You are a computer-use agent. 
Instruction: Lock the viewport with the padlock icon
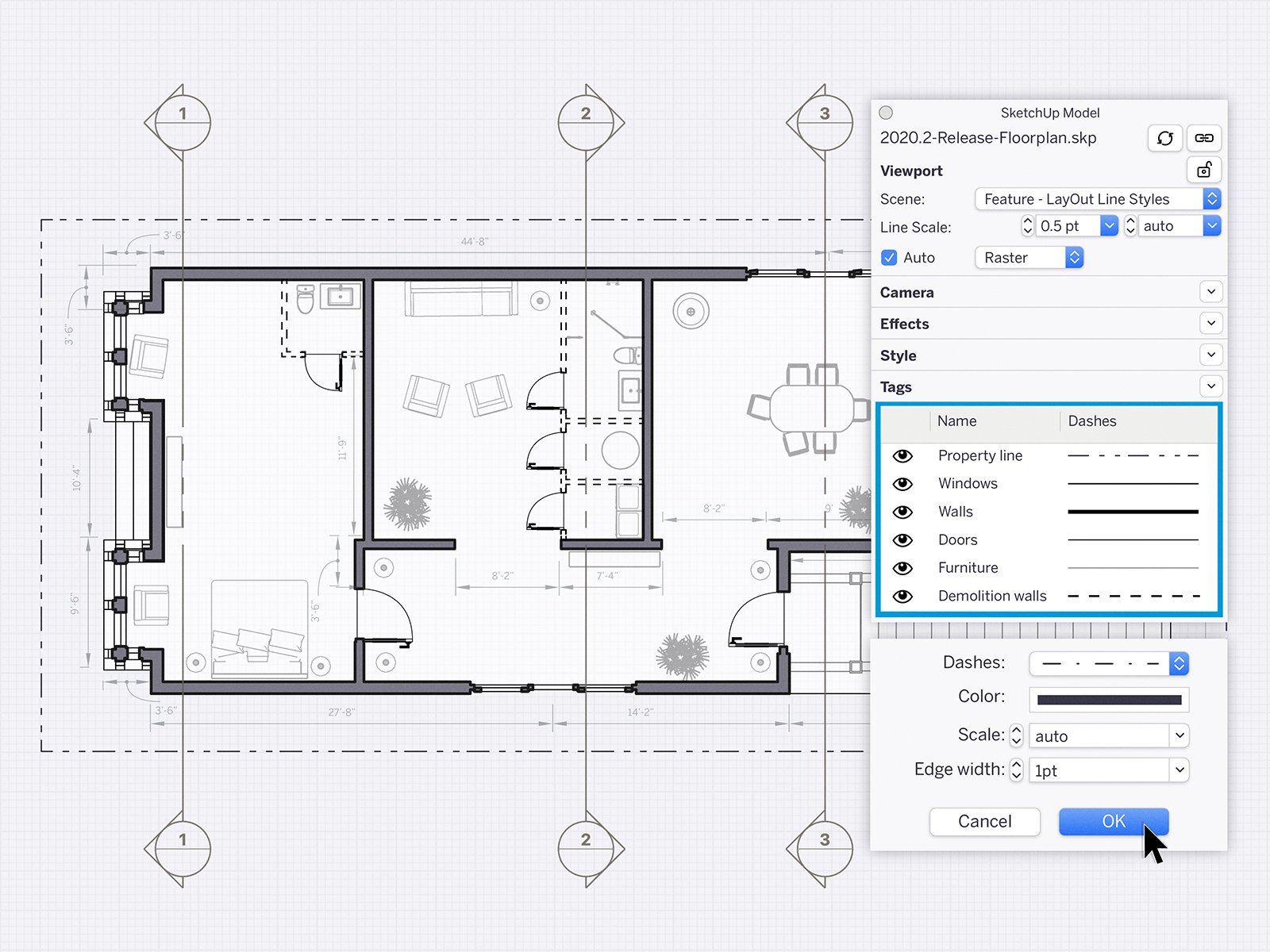click(1204, 170)
